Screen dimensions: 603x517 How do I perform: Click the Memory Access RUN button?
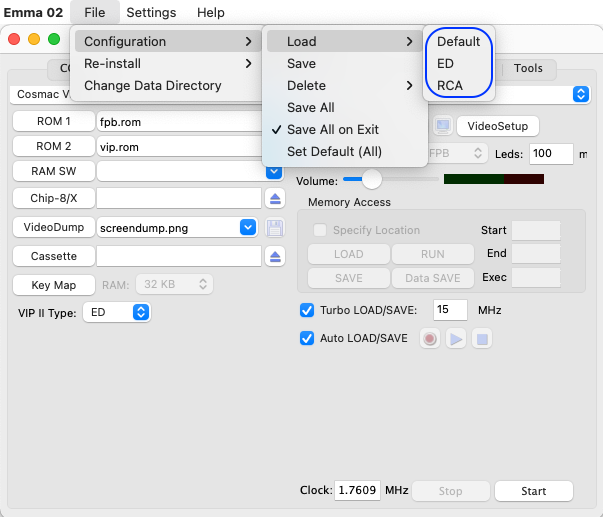click(x=433, y=254)
